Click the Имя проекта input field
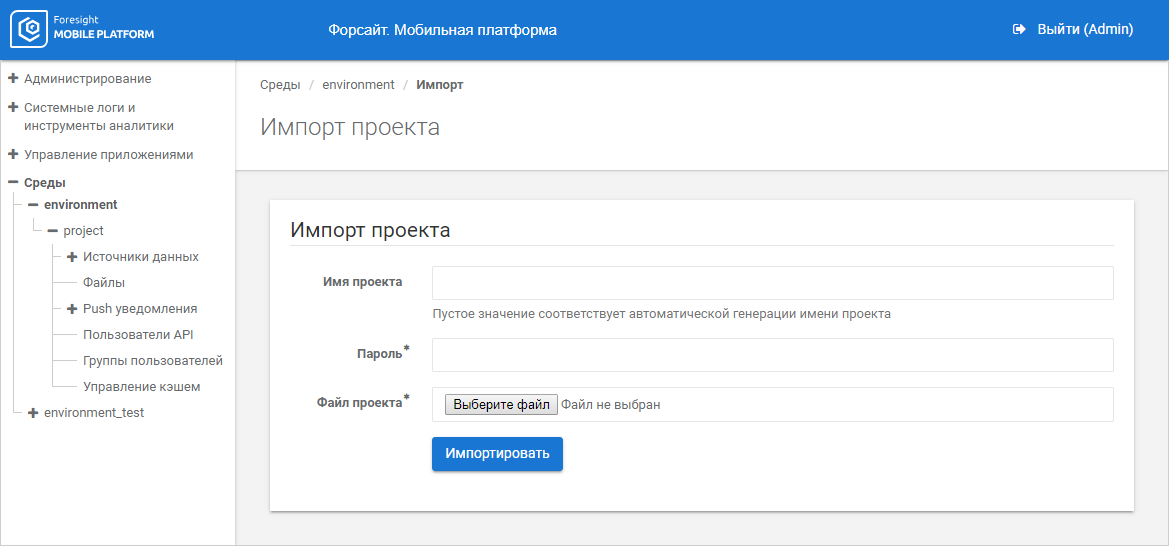Viewport: 1169px width, 546px height. click(772, 283)
